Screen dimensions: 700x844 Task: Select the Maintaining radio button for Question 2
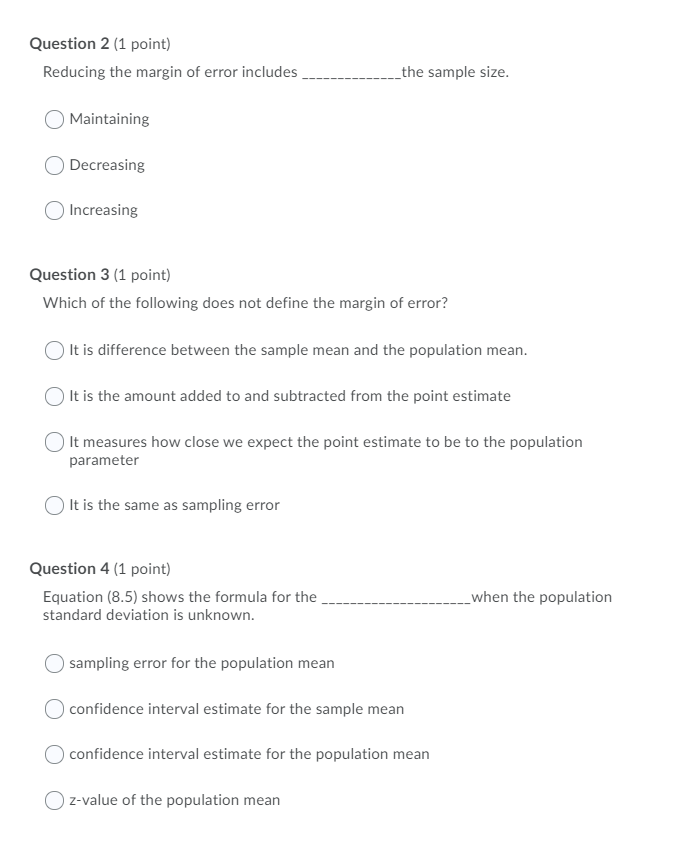point(55,119)
